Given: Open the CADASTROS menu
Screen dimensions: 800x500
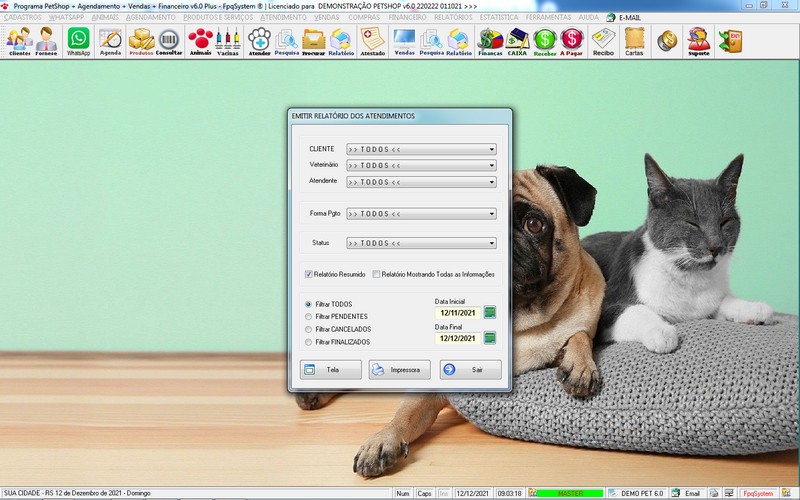Looking at the screenshot, I should (22, 17).
